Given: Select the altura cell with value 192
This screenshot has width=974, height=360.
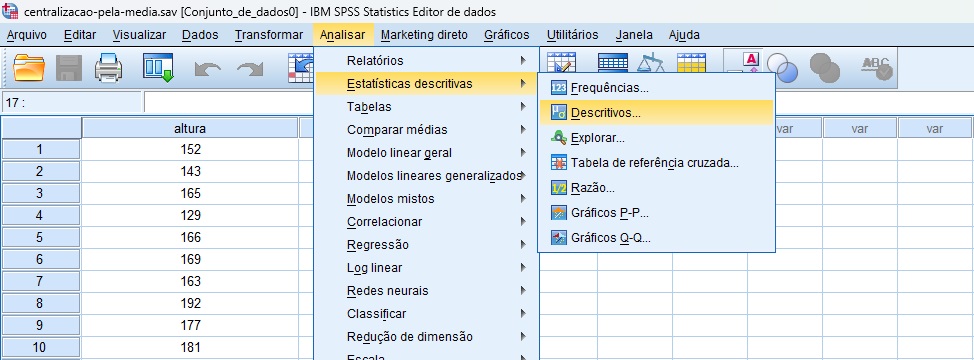Looking at the screenshot, I should [190, 303].
